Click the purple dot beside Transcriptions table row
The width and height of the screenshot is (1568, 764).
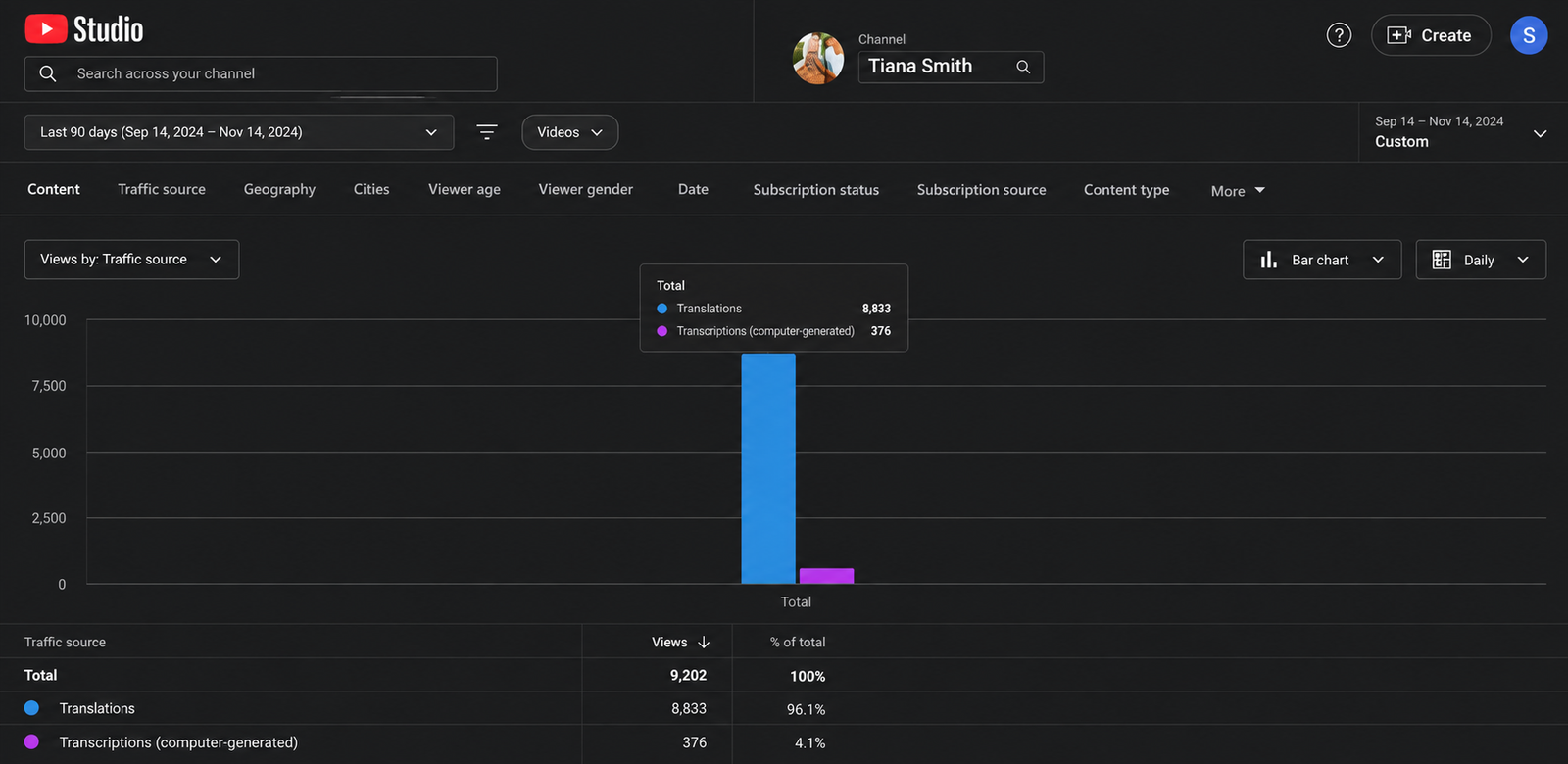pos(31,742)
